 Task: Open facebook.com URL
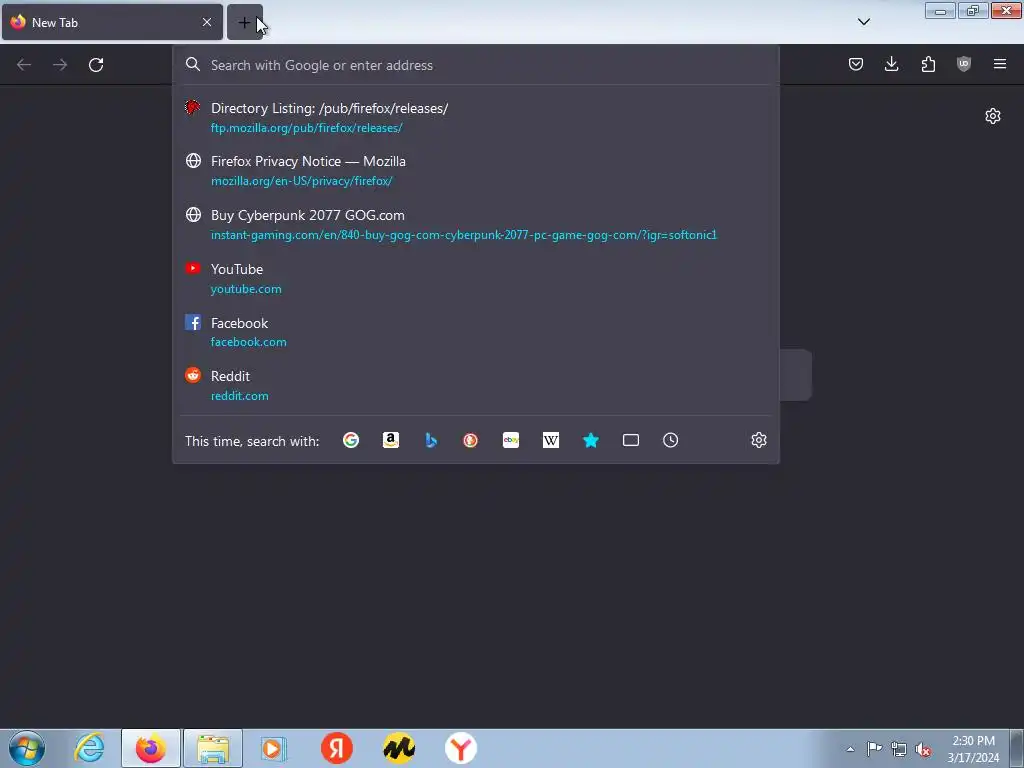249,342
